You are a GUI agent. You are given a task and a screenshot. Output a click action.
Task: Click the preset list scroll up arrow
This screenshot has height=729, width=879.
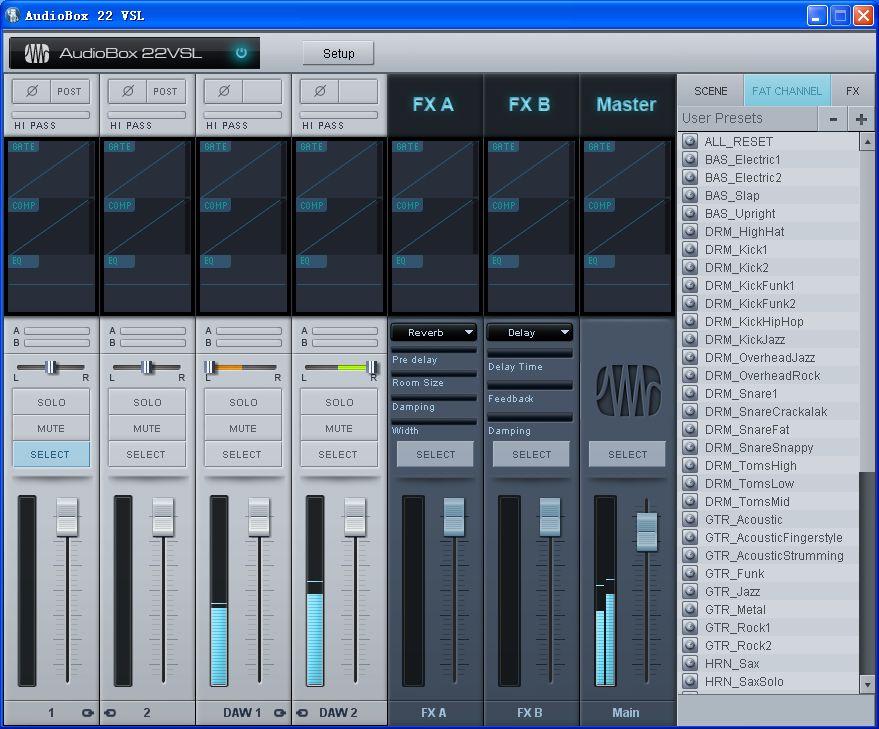867,141
